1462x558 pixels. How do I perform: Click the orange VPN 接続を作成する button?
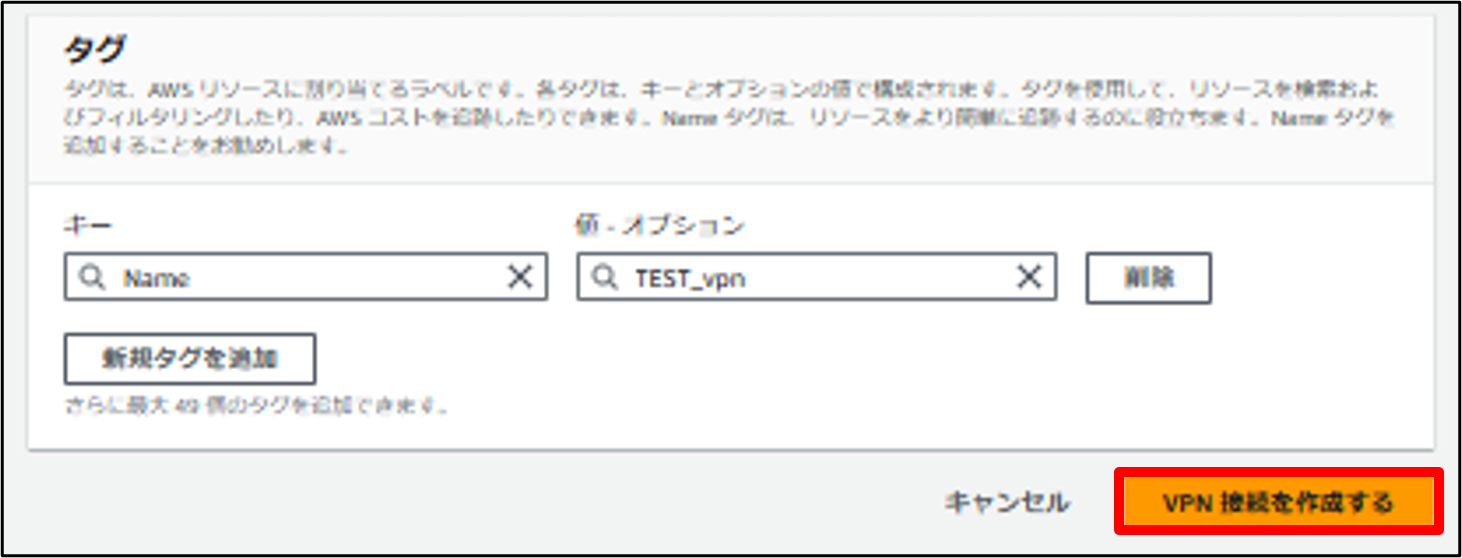click(x=1278, y=502)
